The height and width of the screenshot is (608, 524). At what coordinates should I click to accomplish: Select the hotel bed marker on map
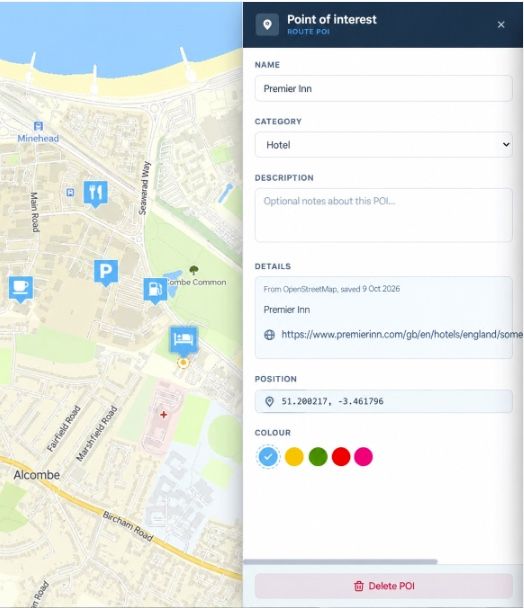183,340
